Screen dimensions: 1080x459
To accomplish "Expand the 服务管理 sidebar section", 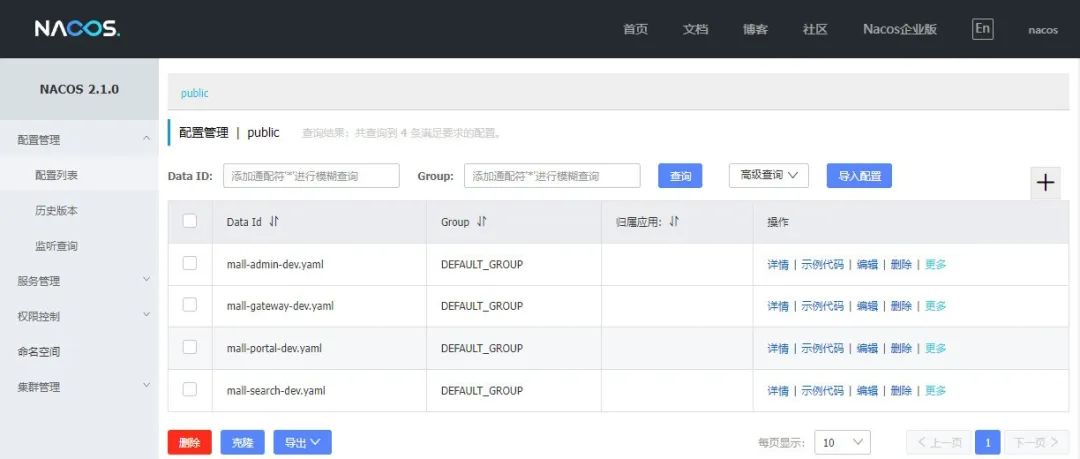I will (x=79, y=281).
